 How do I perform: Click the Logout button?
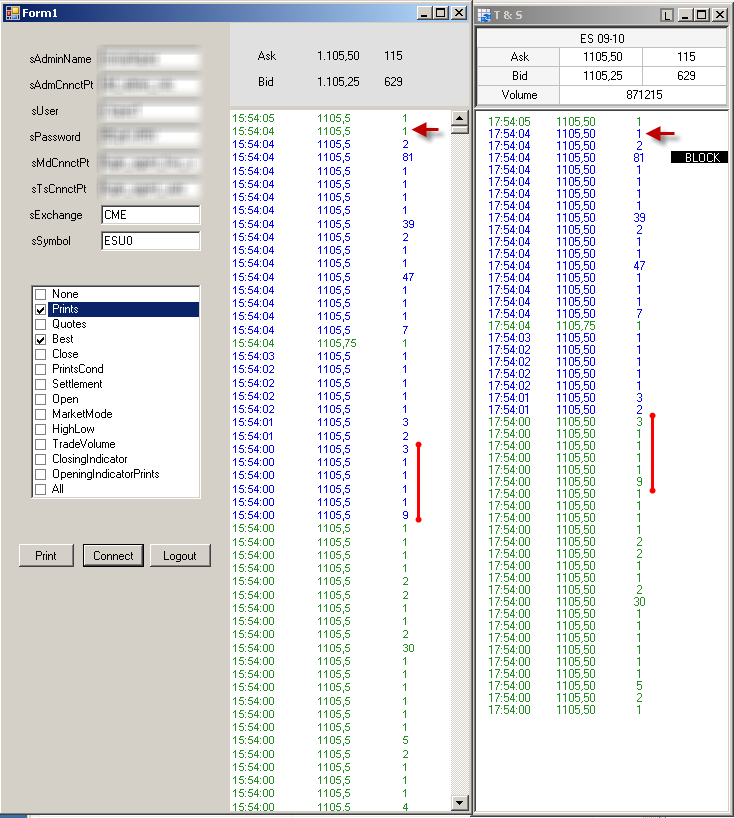(180, 556)
